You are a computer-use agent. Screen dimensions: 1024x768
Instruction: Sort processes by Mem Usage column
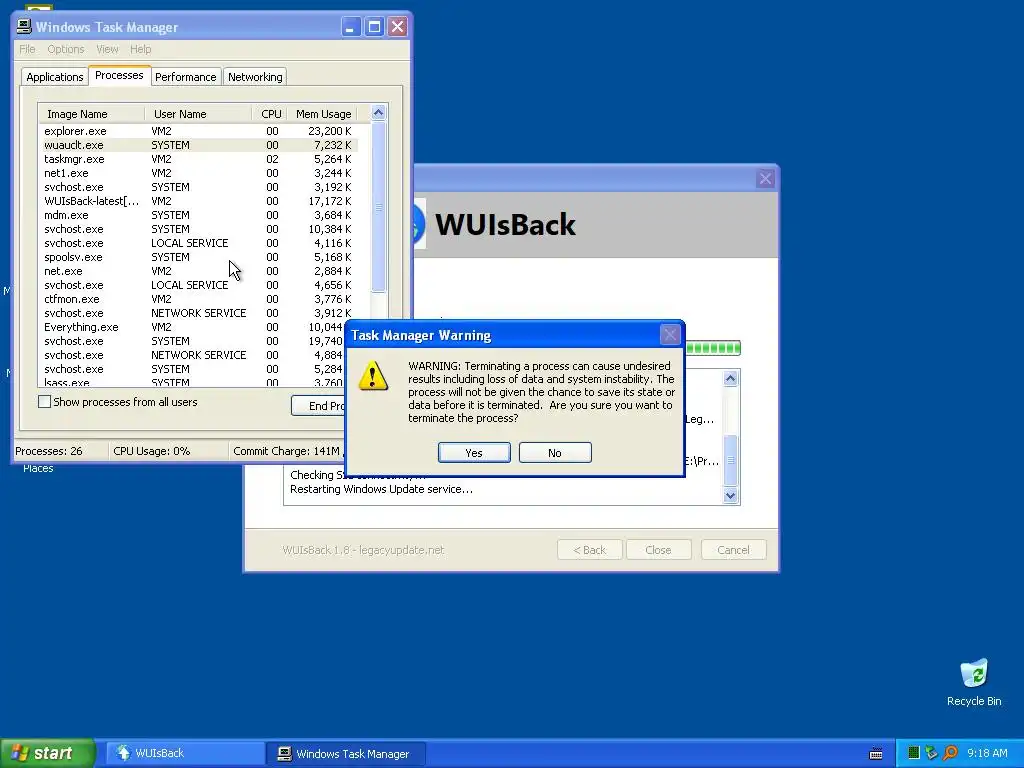pyautogui.click(x=323, y=114)
